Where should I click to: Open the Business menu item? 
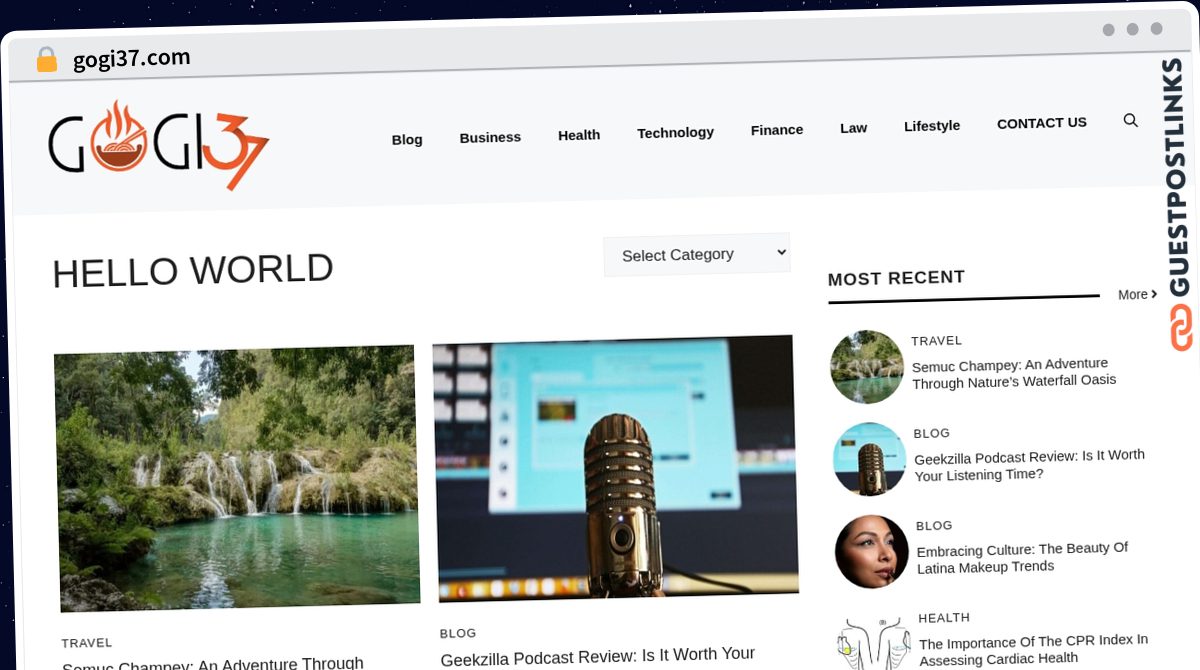[490, 137]
